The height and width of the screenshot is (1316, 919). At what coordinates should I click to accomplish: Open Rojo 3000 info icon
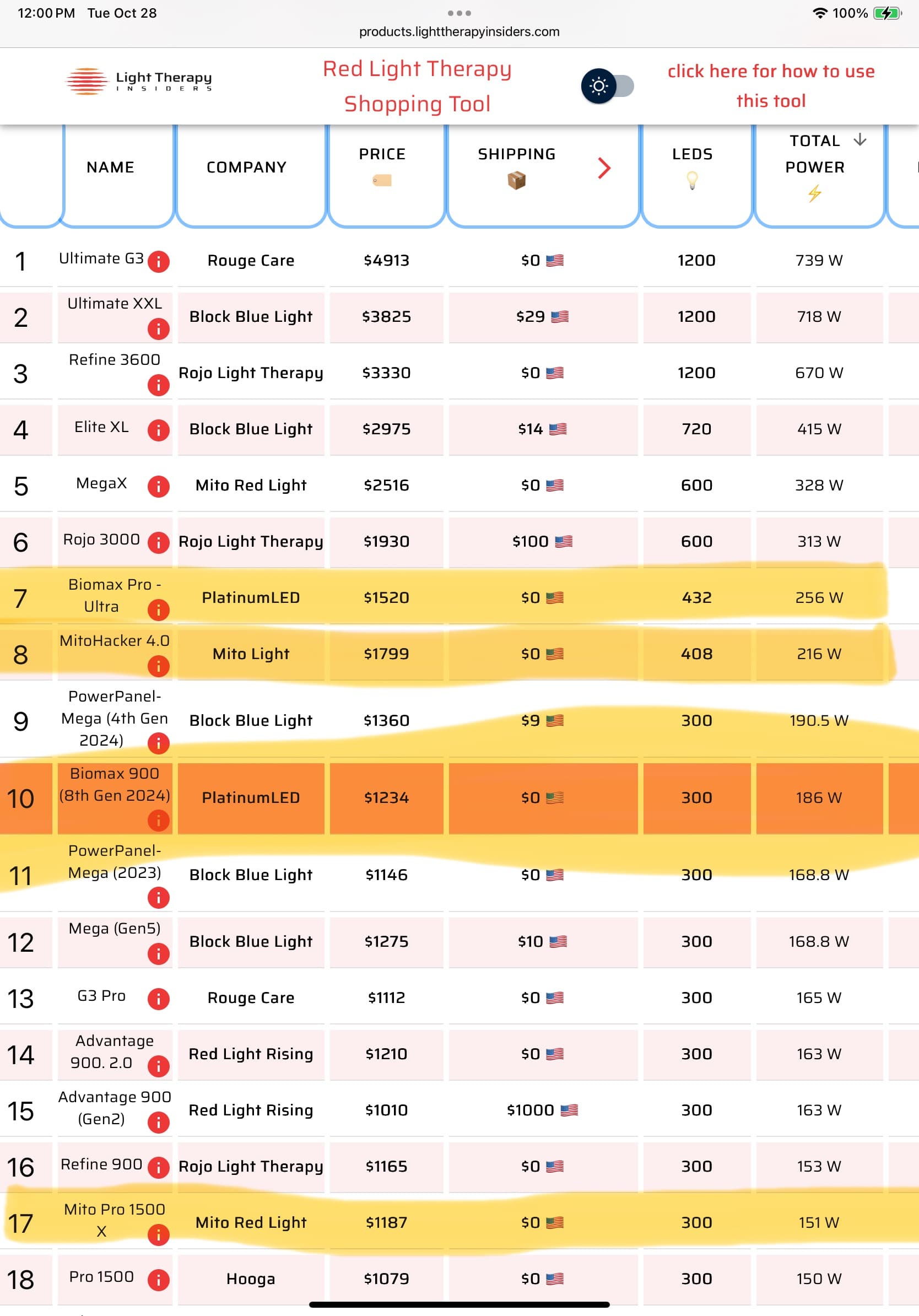pos(158,542)
